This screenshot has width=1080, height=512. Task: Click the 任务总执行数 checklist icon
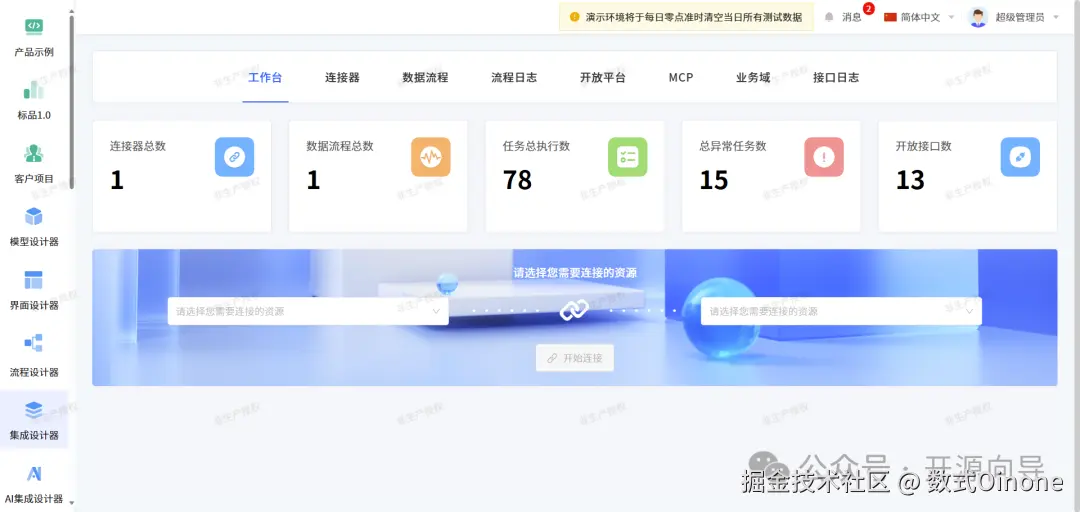tap(627, 157)
